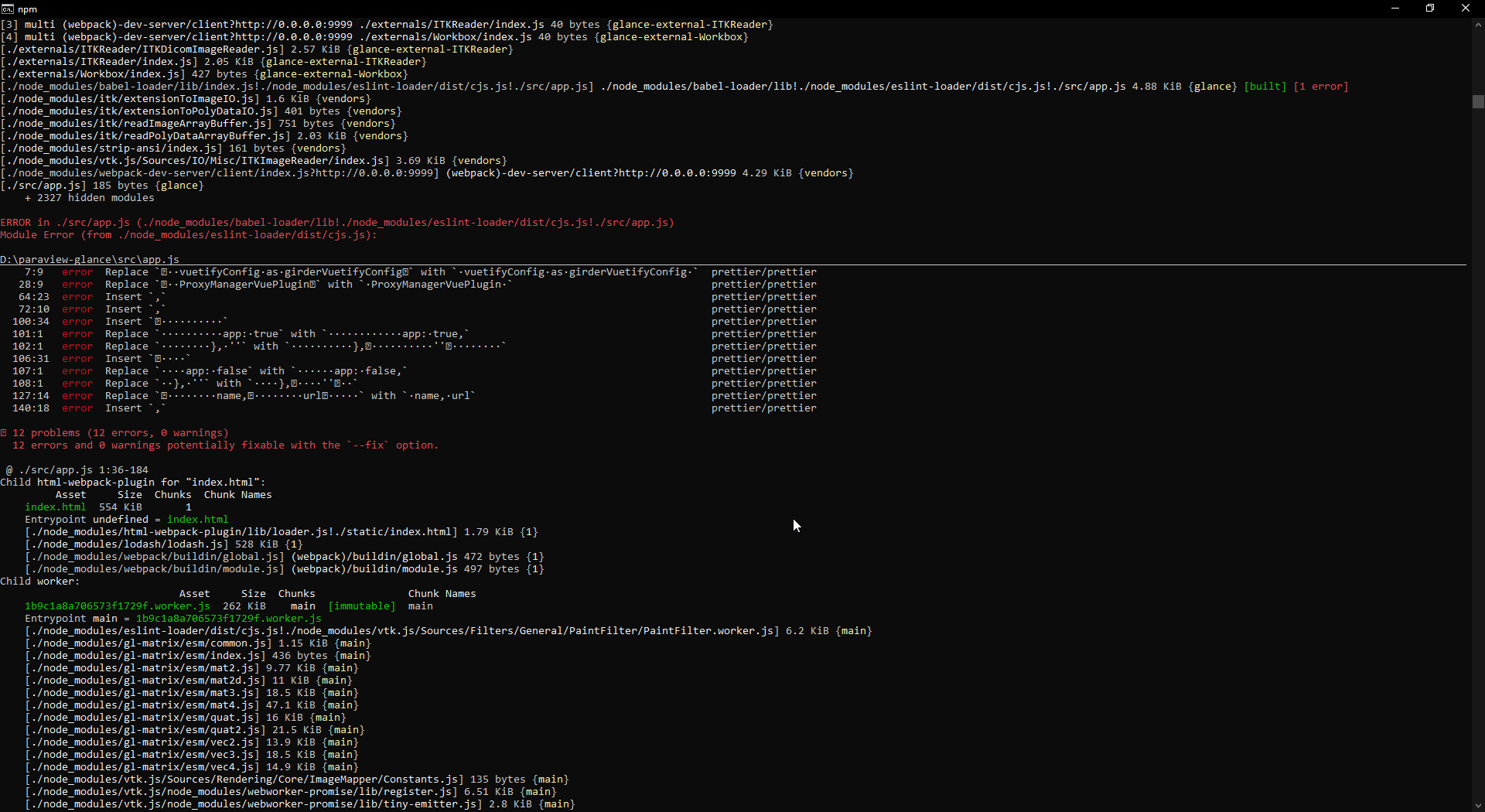Click the + 2327 hidden modules line
This screenshot has height=812, width=1485.
pyautogui.click(x=90, y=197)
